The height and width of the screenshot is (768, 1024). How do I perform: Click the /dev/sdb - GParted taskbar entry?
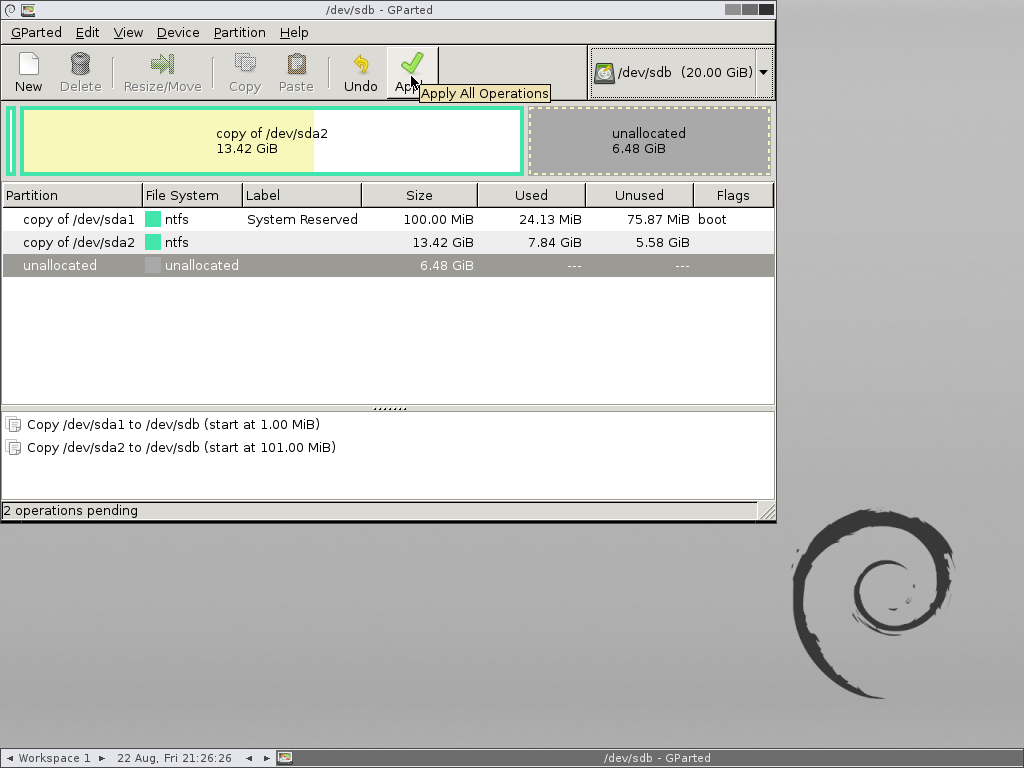[x=657, y=758]
